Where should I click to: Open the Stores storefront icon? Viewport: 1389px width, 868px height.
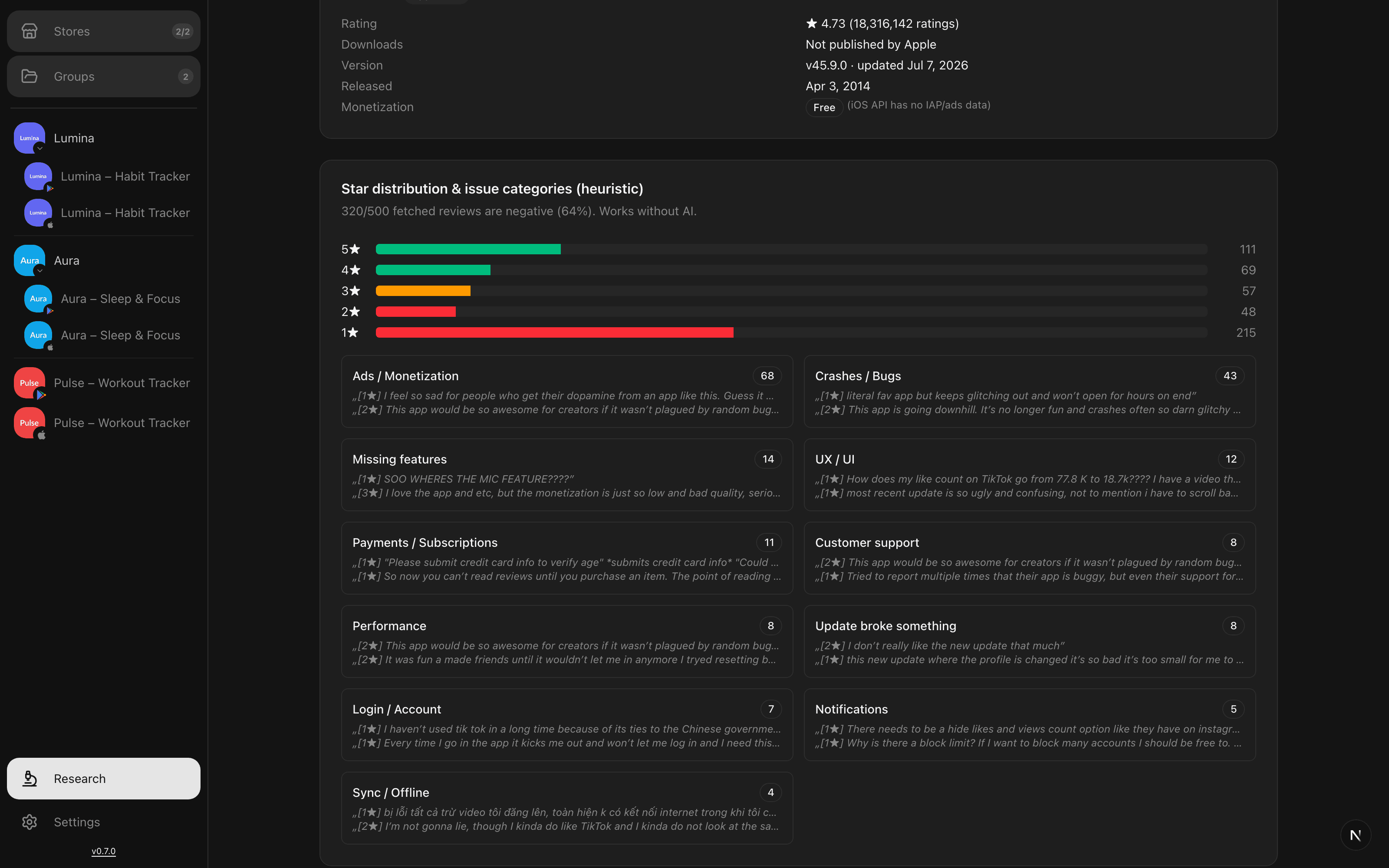(x=29, y=31)
